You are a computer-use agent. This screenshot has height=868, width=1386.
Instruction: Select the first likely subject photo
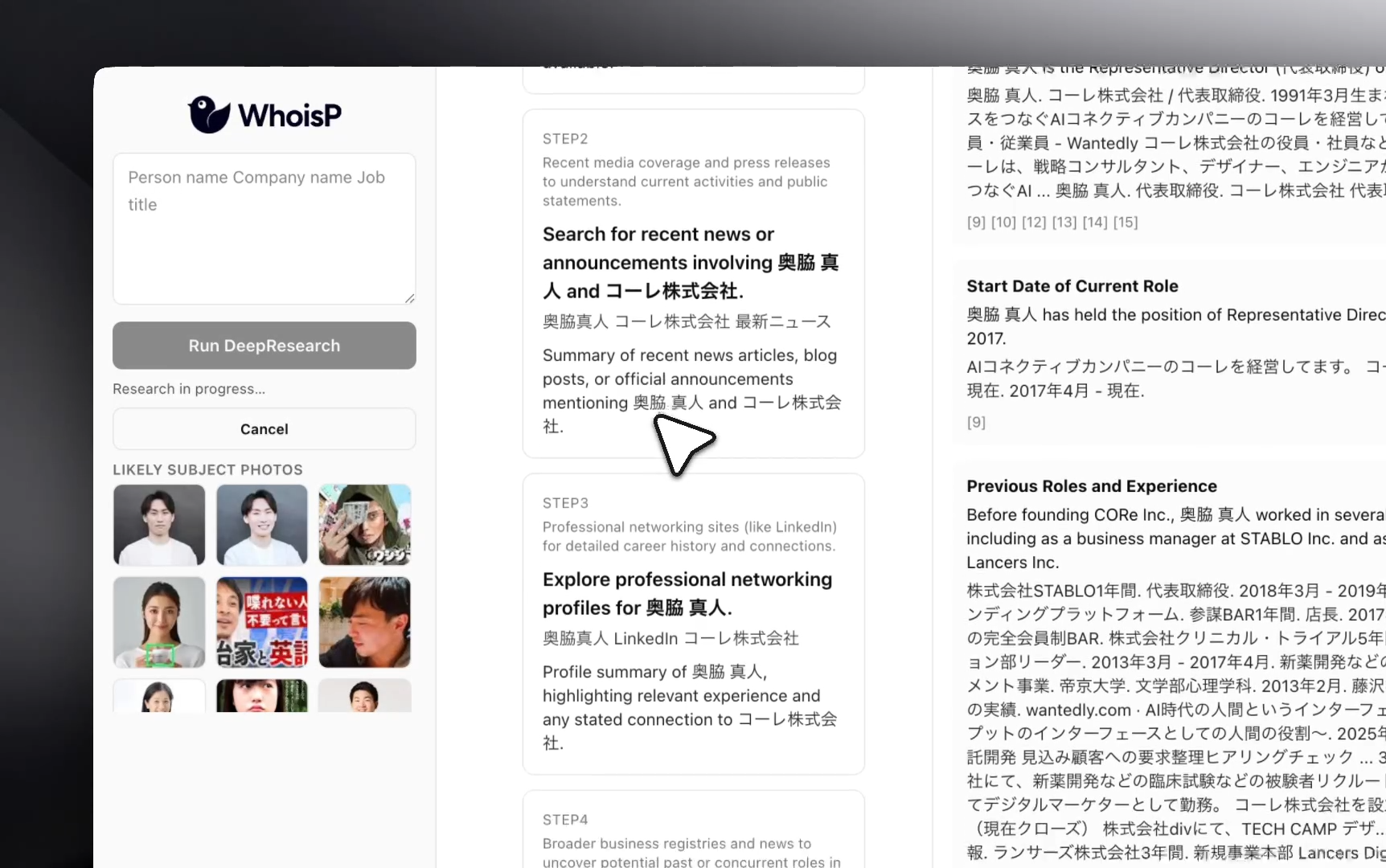point(158,525)
